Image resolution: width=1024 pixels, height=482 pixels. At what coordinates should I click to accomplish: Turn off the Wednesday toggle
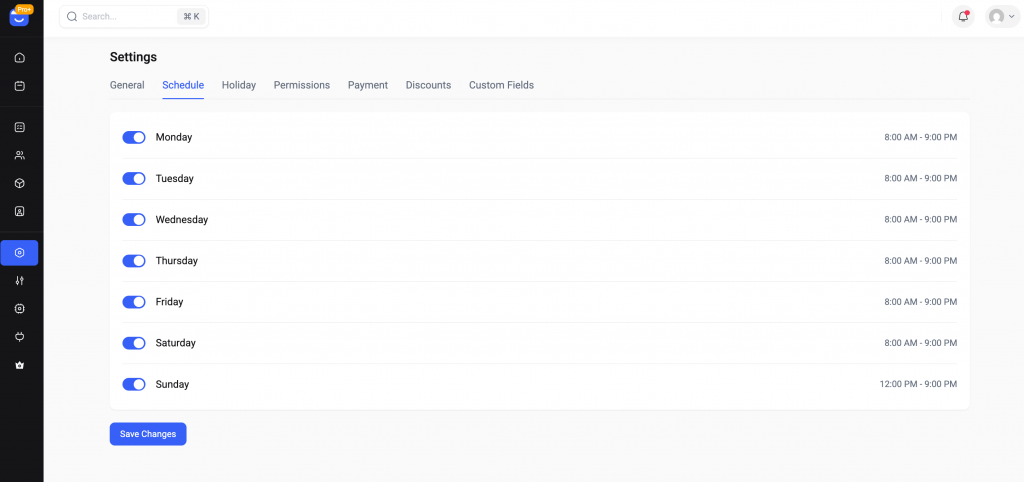coord(134,219)
